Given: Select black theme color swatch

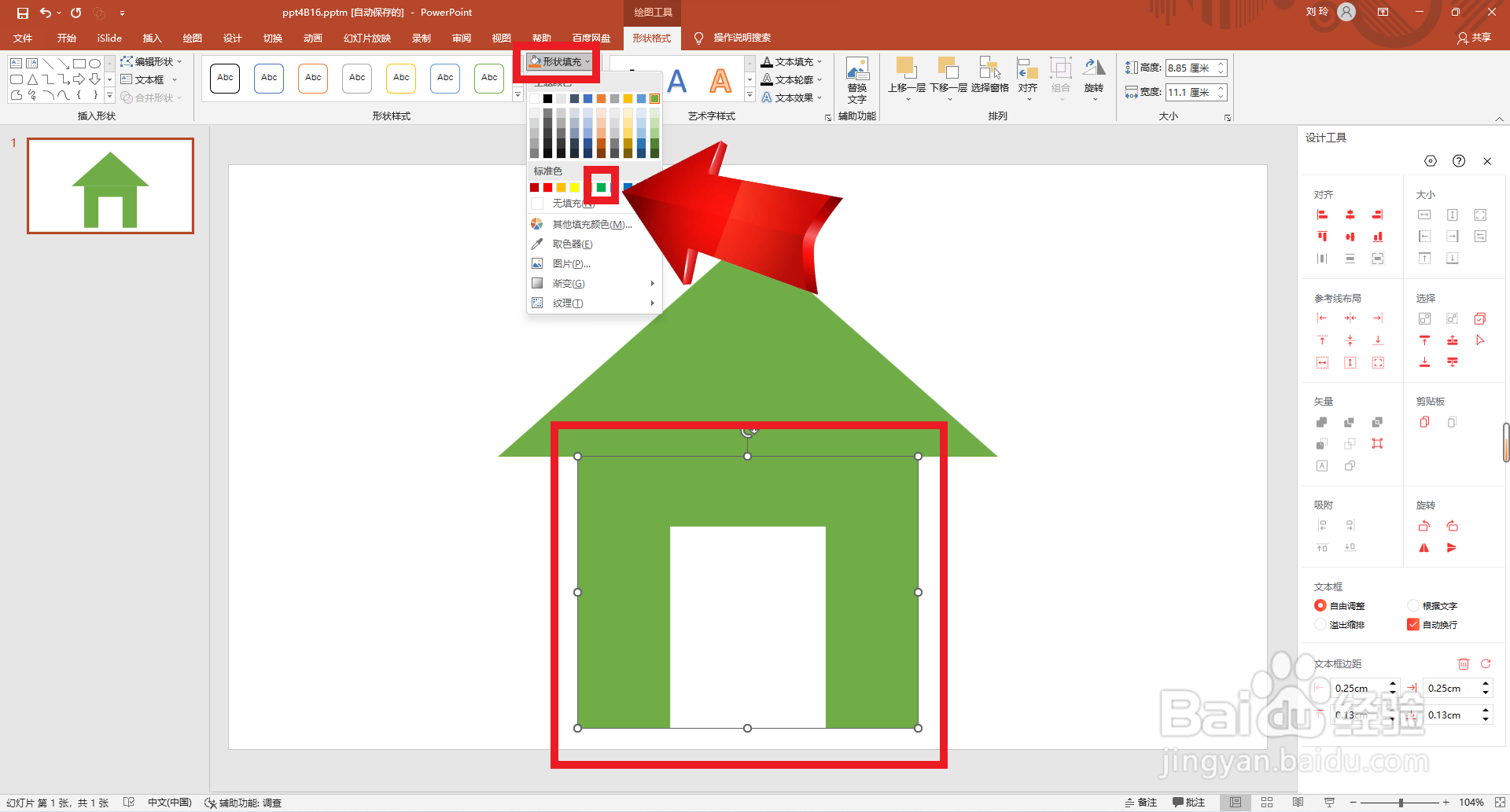Looking at the screenshot, I should point(547,98).
